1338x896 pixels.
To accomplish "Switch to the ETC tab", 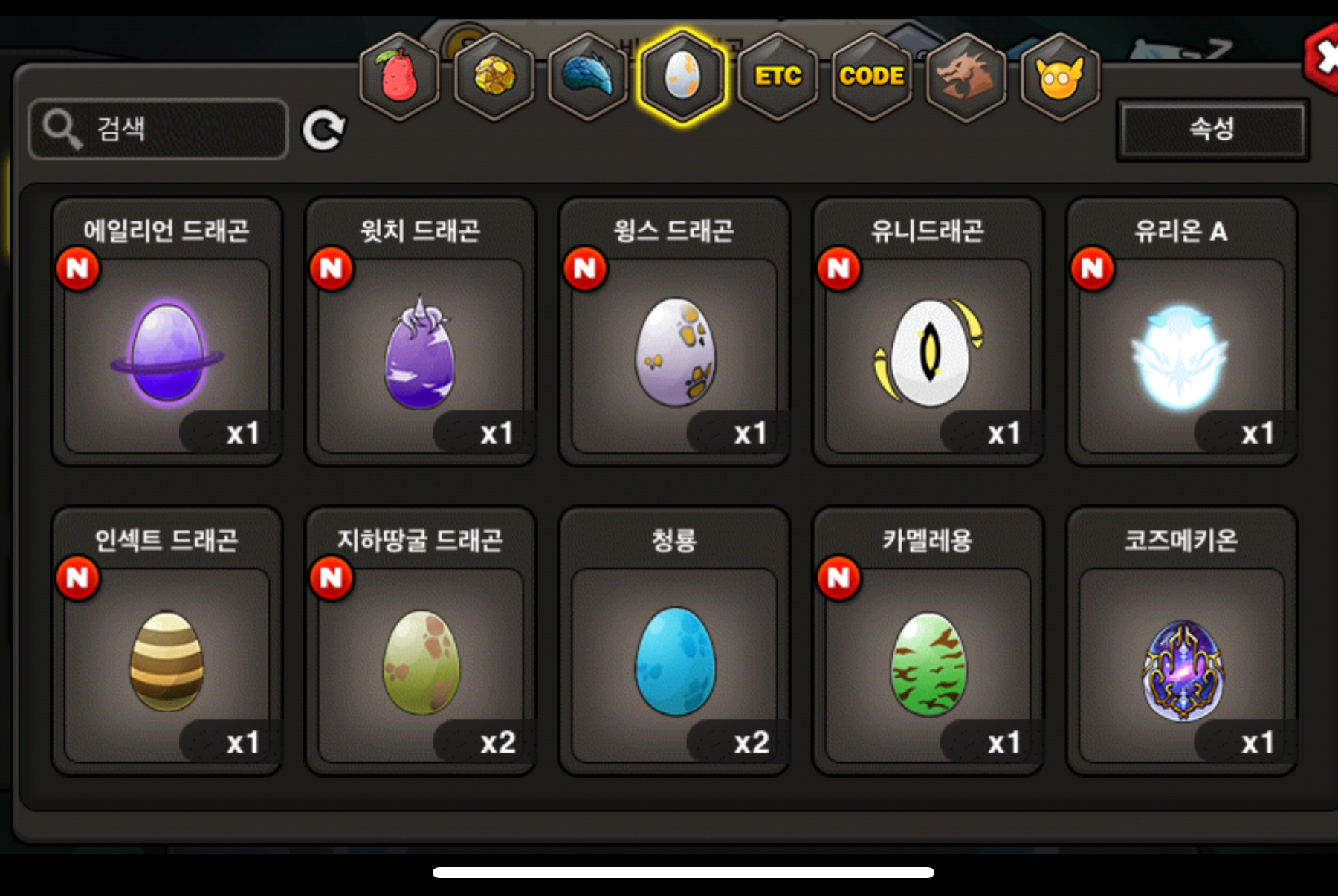I will point(778,77).
